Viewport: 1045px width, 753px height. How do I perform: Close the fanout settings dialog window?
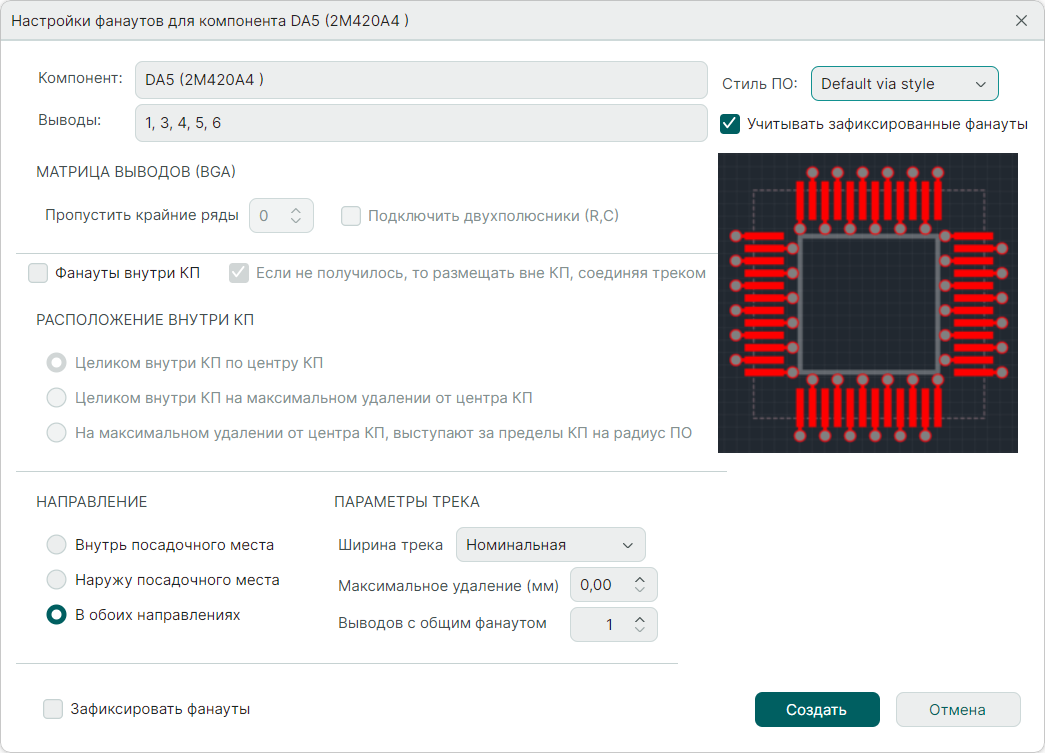pyautogui.click(x=1021, y=20)
